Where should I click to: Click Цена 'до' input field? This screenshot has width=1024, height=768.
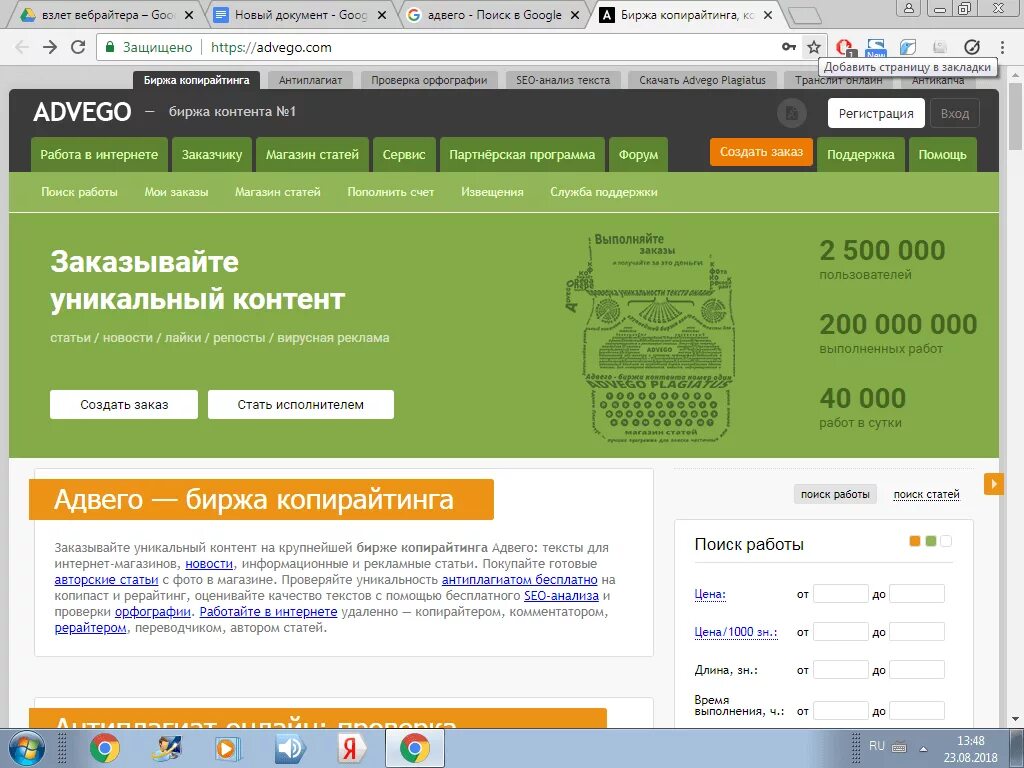click(x=917, y=594)
